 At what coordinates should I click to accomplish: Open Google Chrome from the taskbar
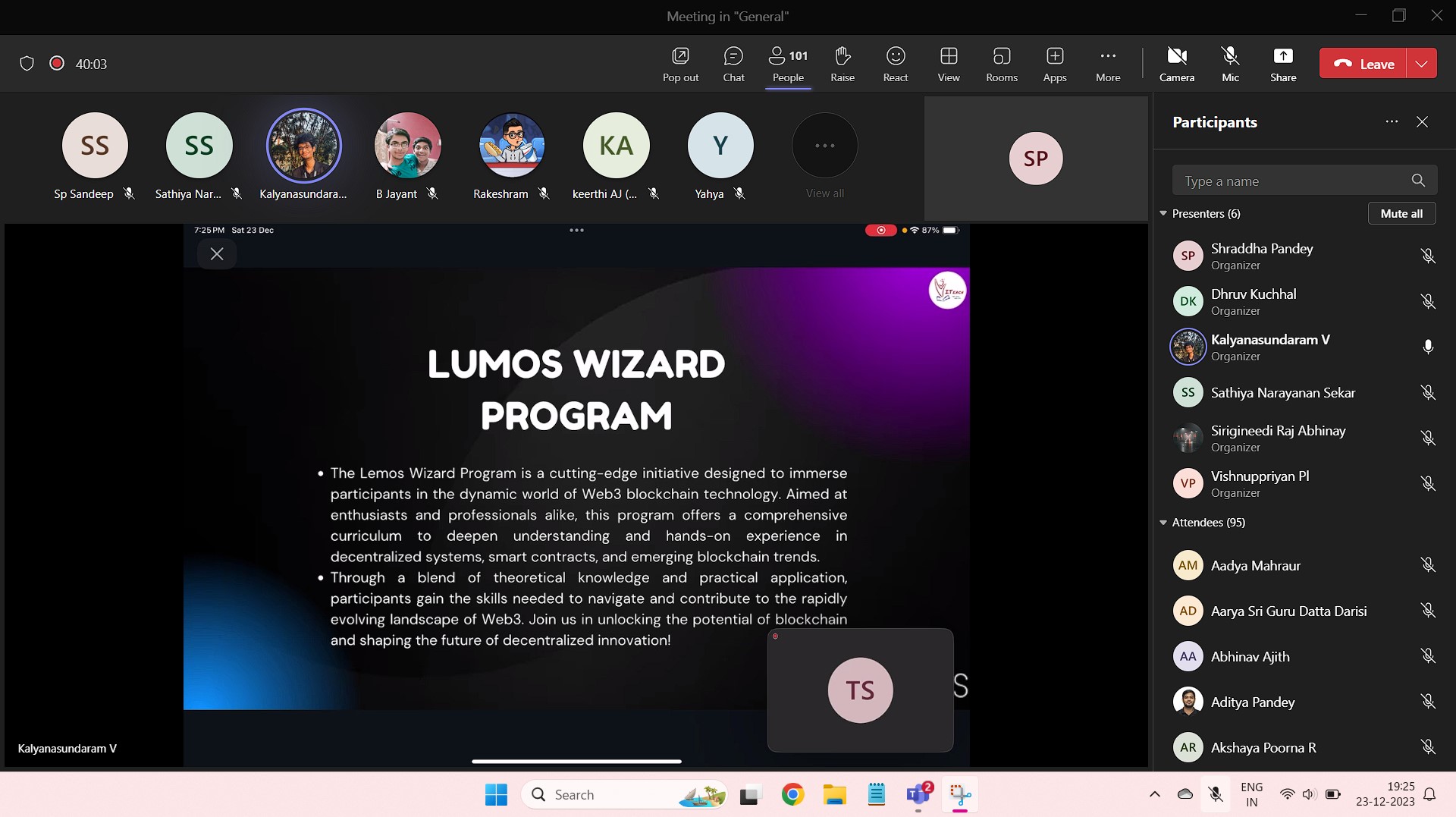(792, 794)
